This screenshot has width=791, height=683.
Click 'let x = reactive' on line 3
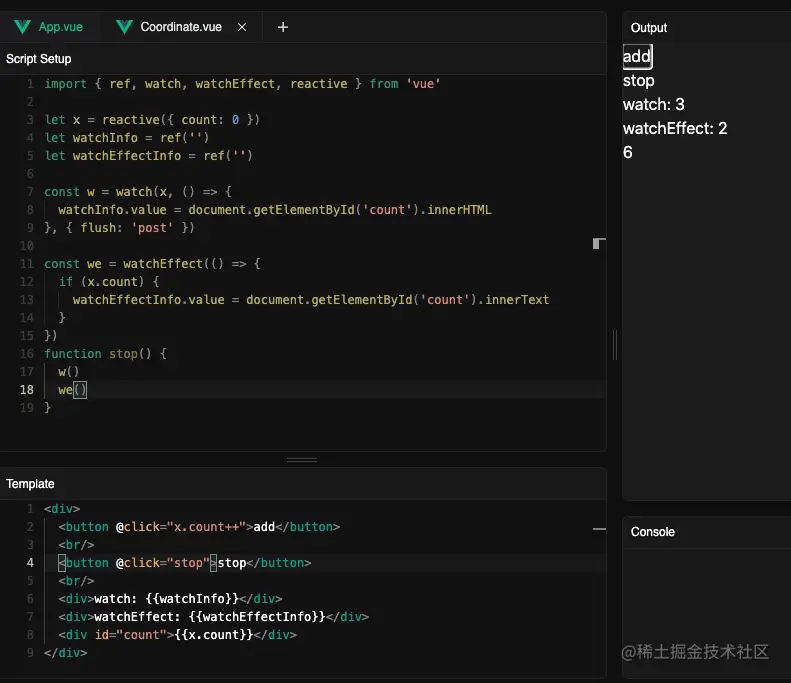tap(152, 120)
